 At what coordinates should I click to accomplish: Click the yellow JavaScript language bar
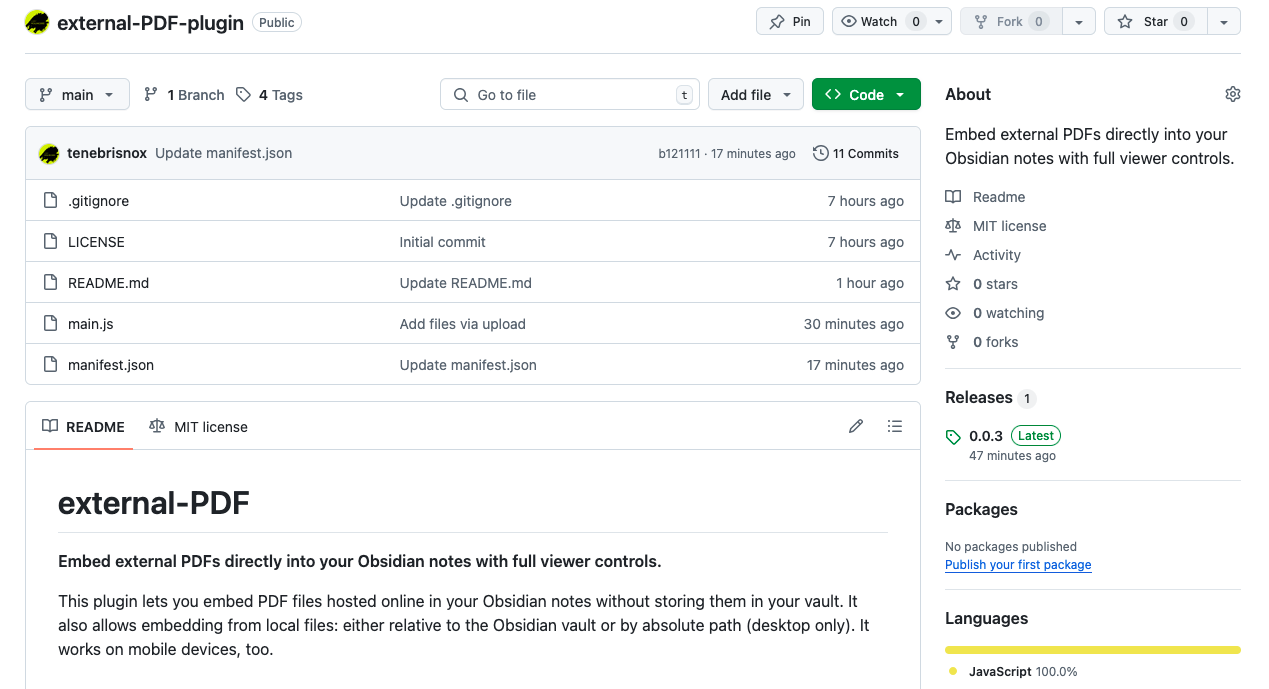point(1093,650)
